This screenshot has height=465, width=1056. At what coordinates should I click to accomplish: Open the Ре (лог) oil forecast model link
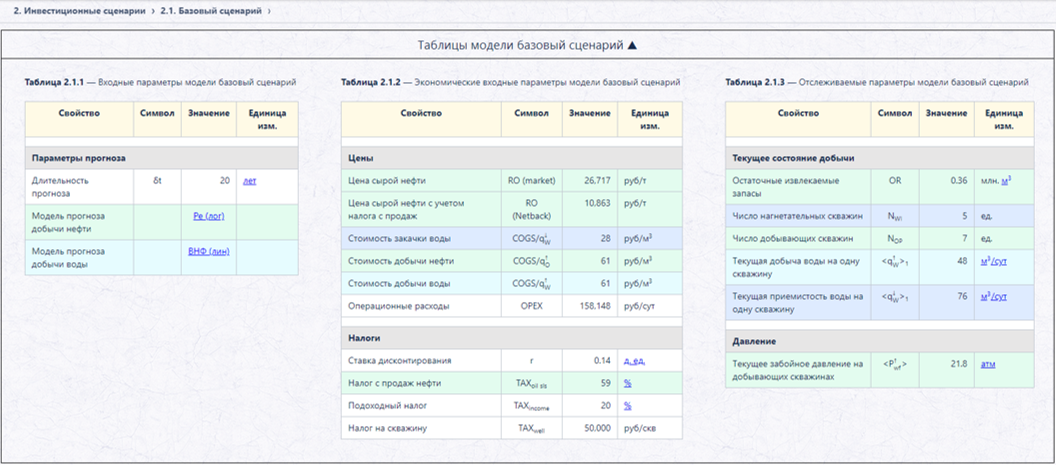(x=208, y=216)
